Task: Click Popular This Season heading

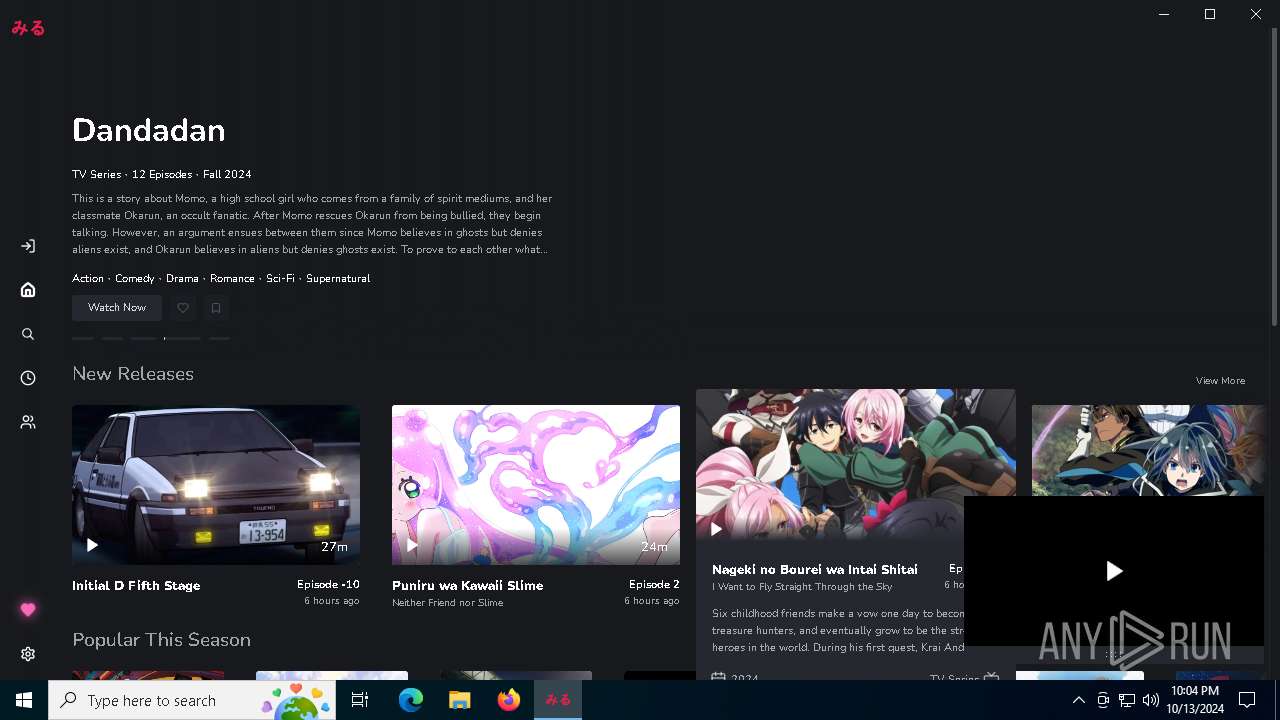Action: point(161,640)
